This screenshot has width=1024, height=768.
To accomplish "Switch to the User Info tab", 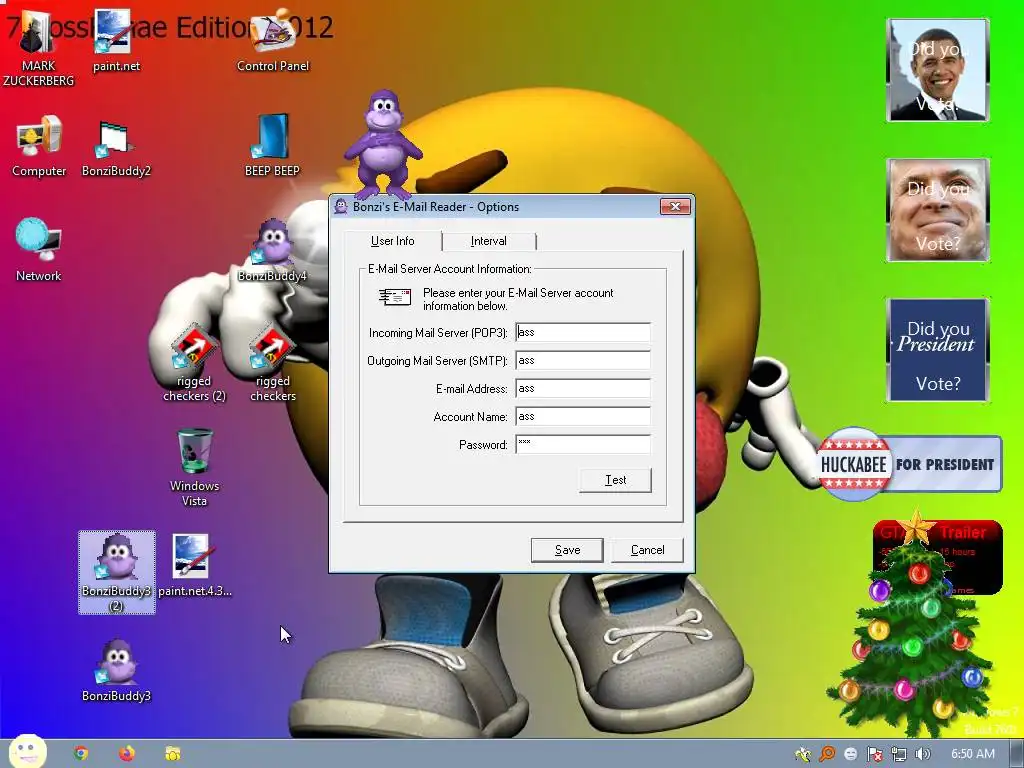I will coord(392,241).
